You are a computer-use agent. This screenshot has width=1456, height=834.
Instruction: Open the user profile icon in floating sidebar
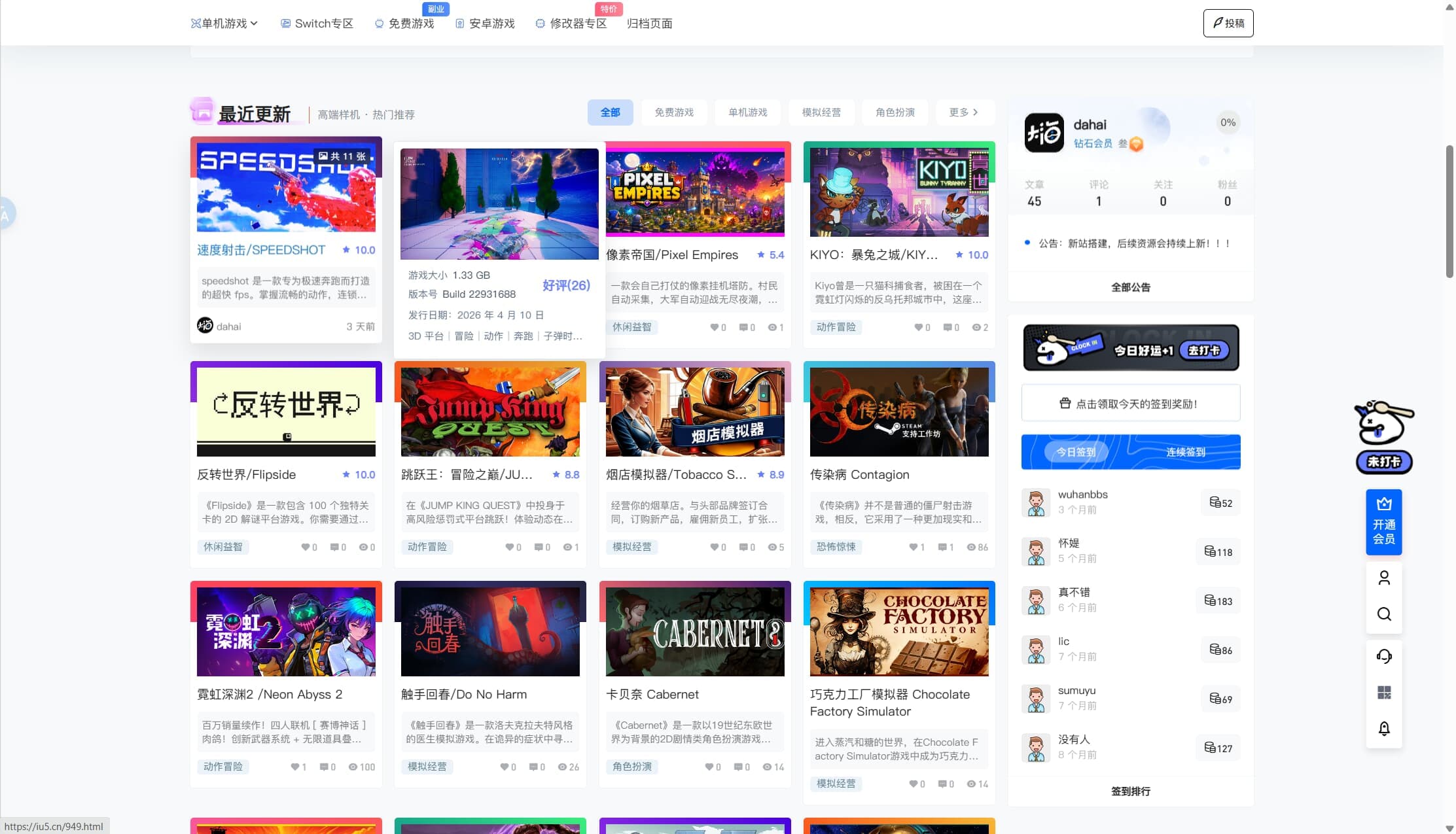coord(1383,578)
